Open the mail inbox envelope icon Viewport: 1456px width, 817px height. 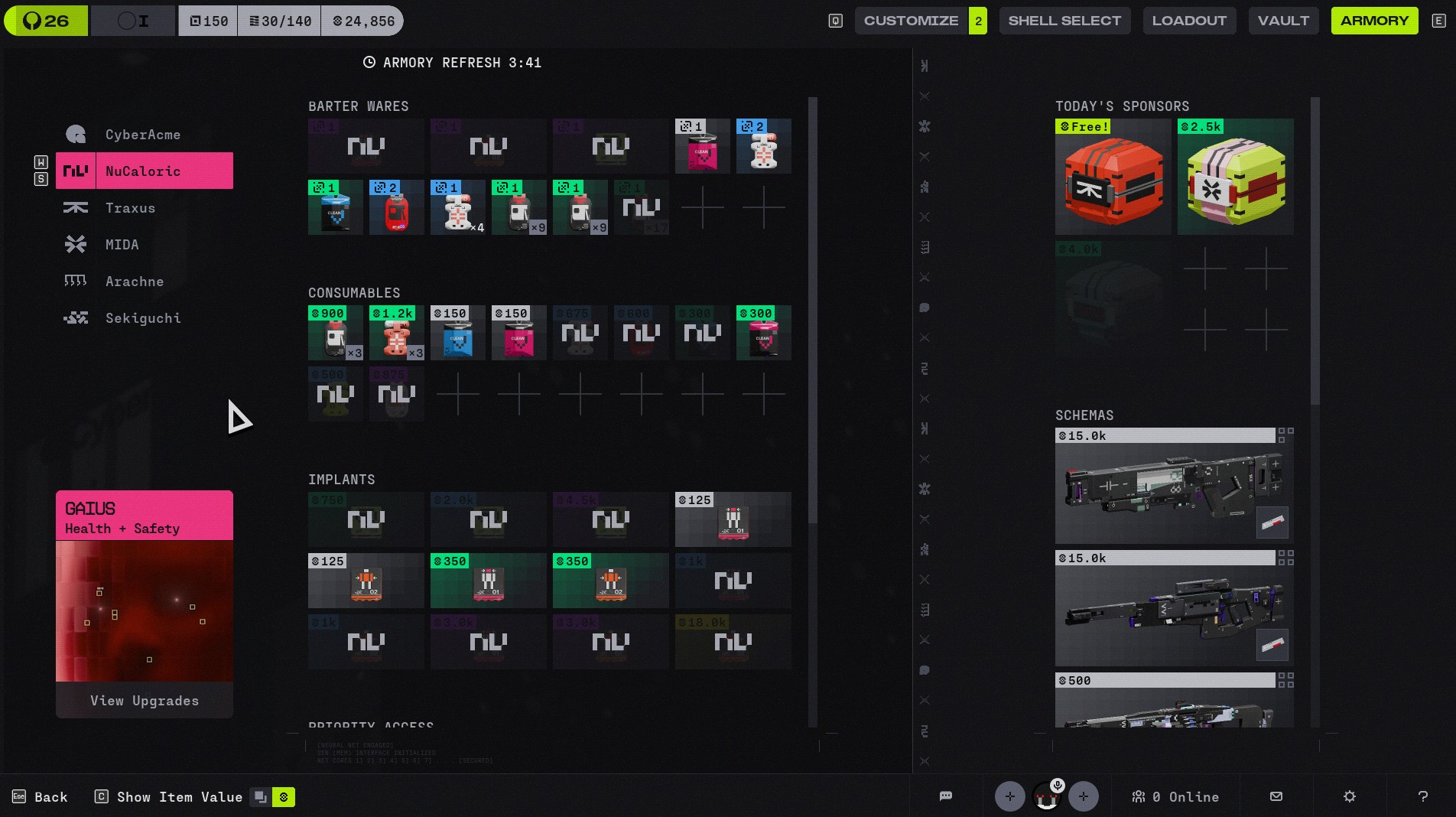1276,796
